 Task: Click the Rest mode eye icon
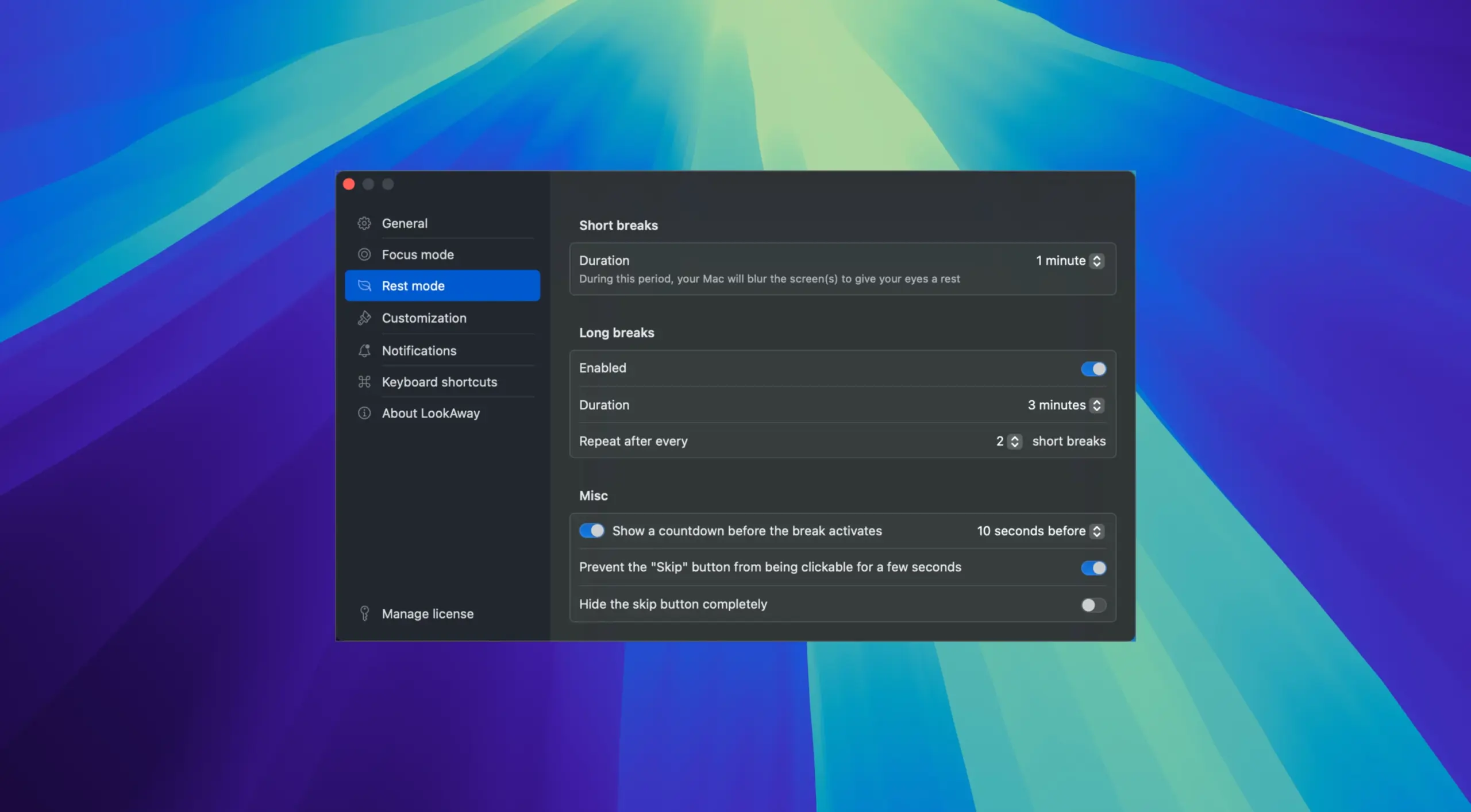(364, 285)
